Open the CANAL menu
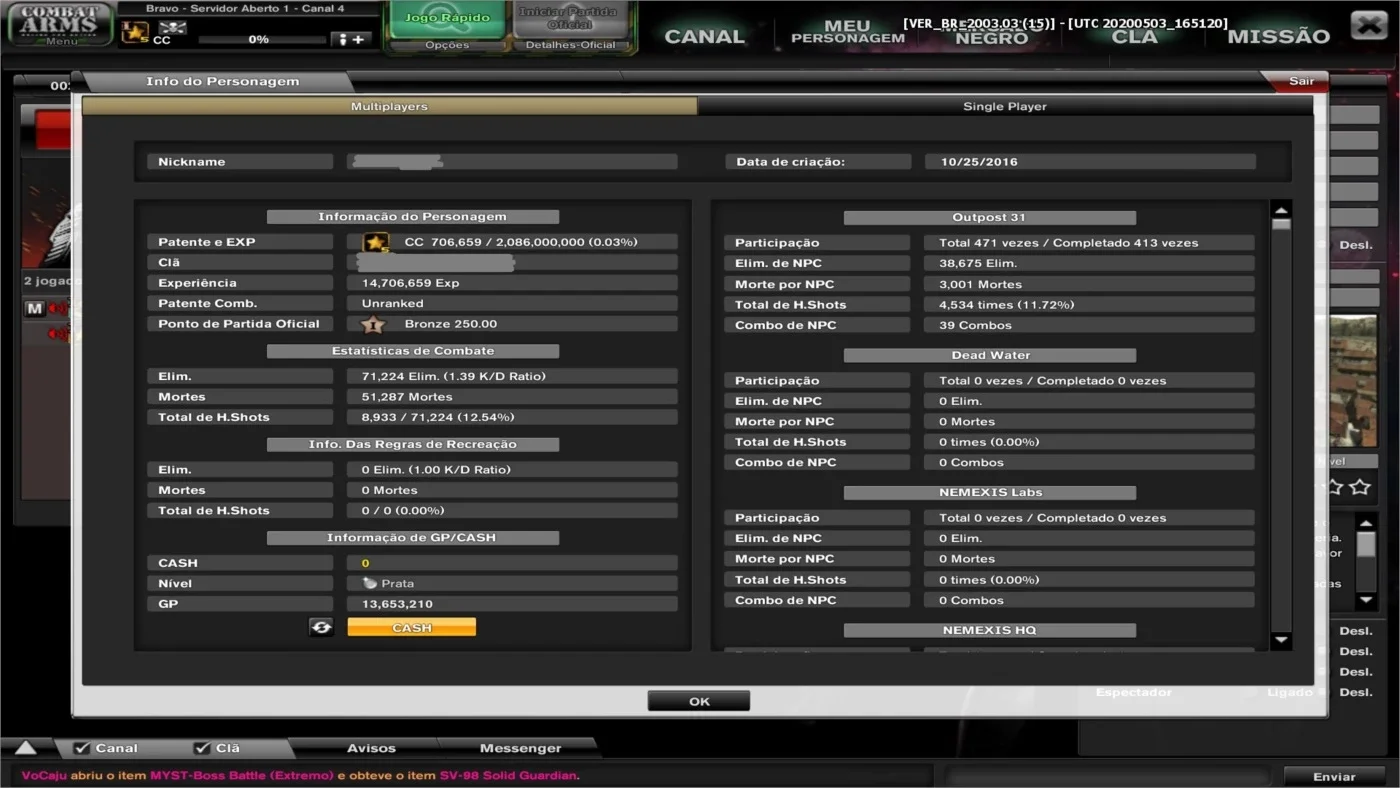Viewport: 1400px width, 788px height. tap(705, 36)
